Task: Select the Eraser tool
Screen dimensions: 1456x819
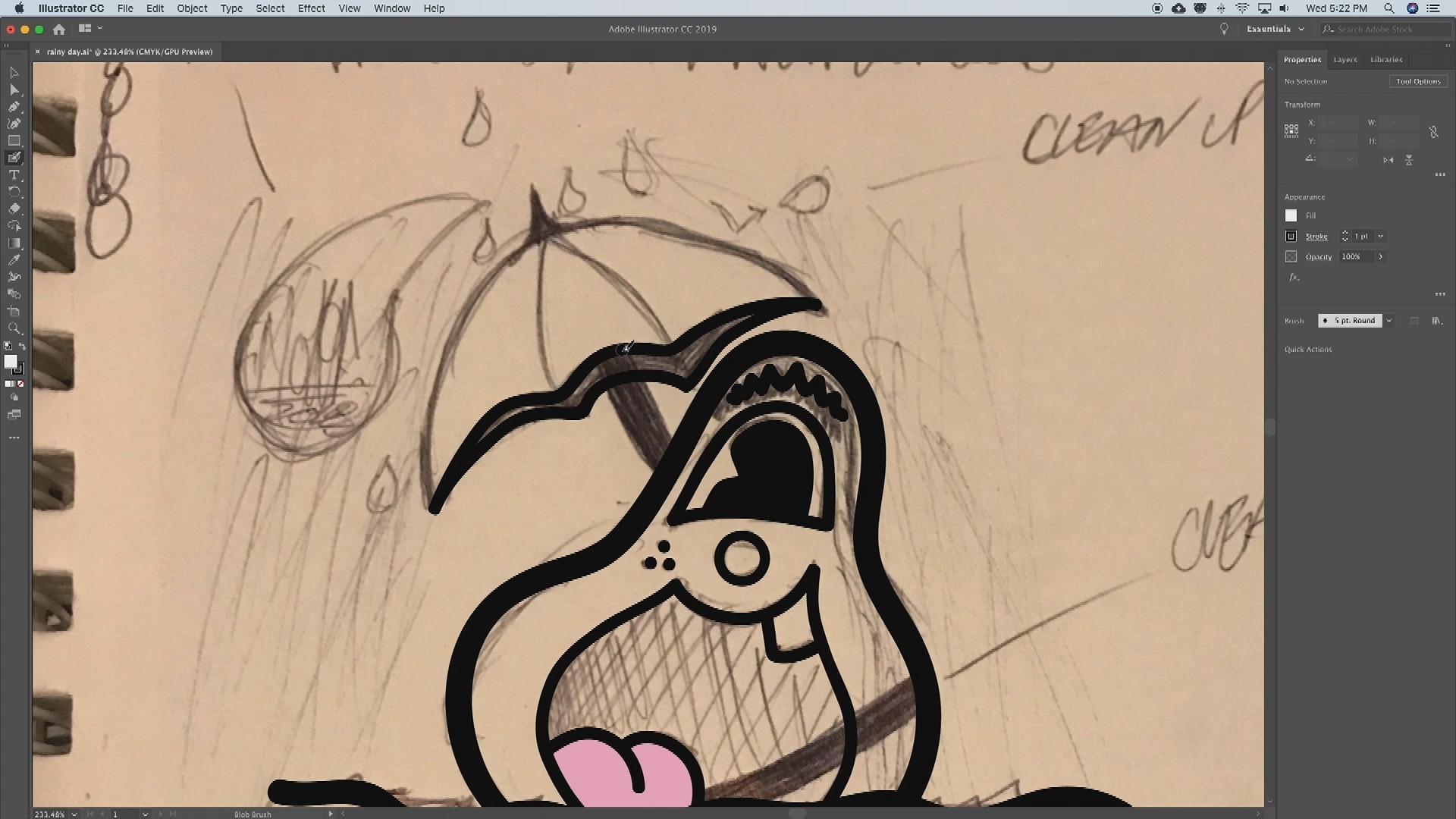Action: pos(14,209)
